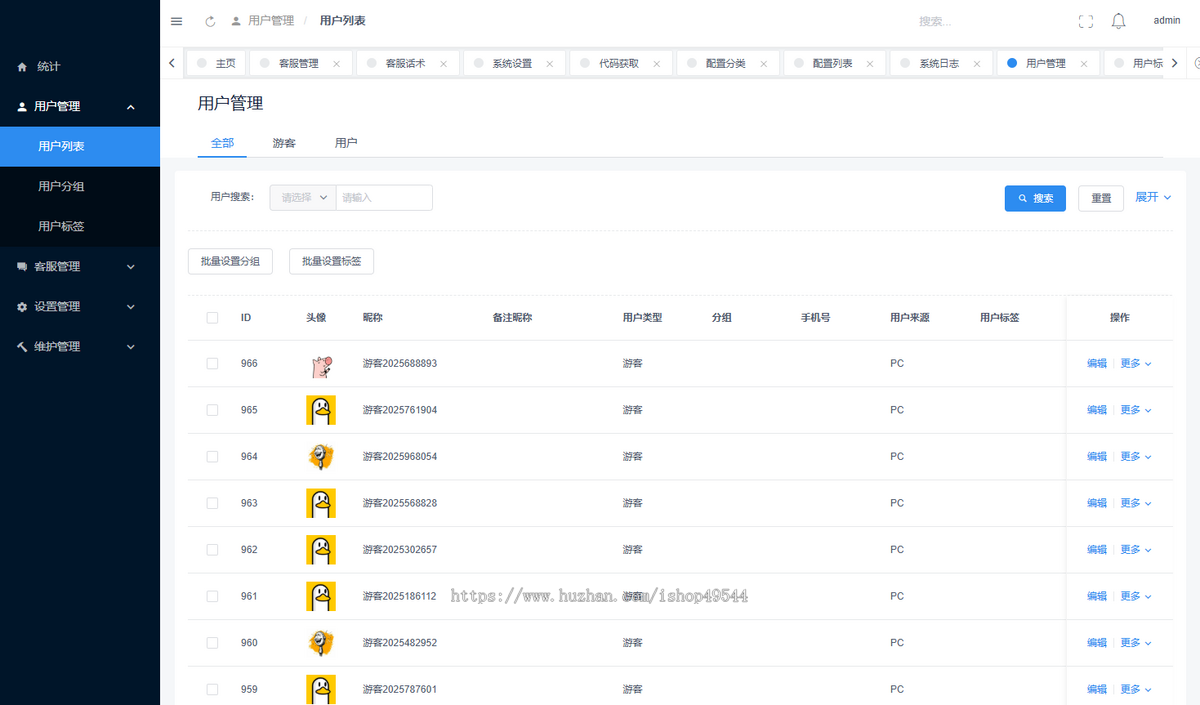The image size is (1200, 705).
Task: Check the row for ID 959
Action: click(212, 689)
